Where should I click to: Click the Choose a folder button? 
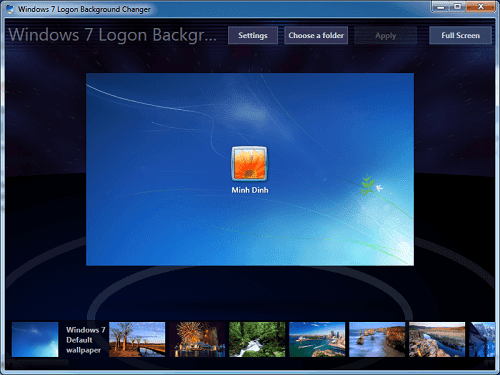[316, 35]
